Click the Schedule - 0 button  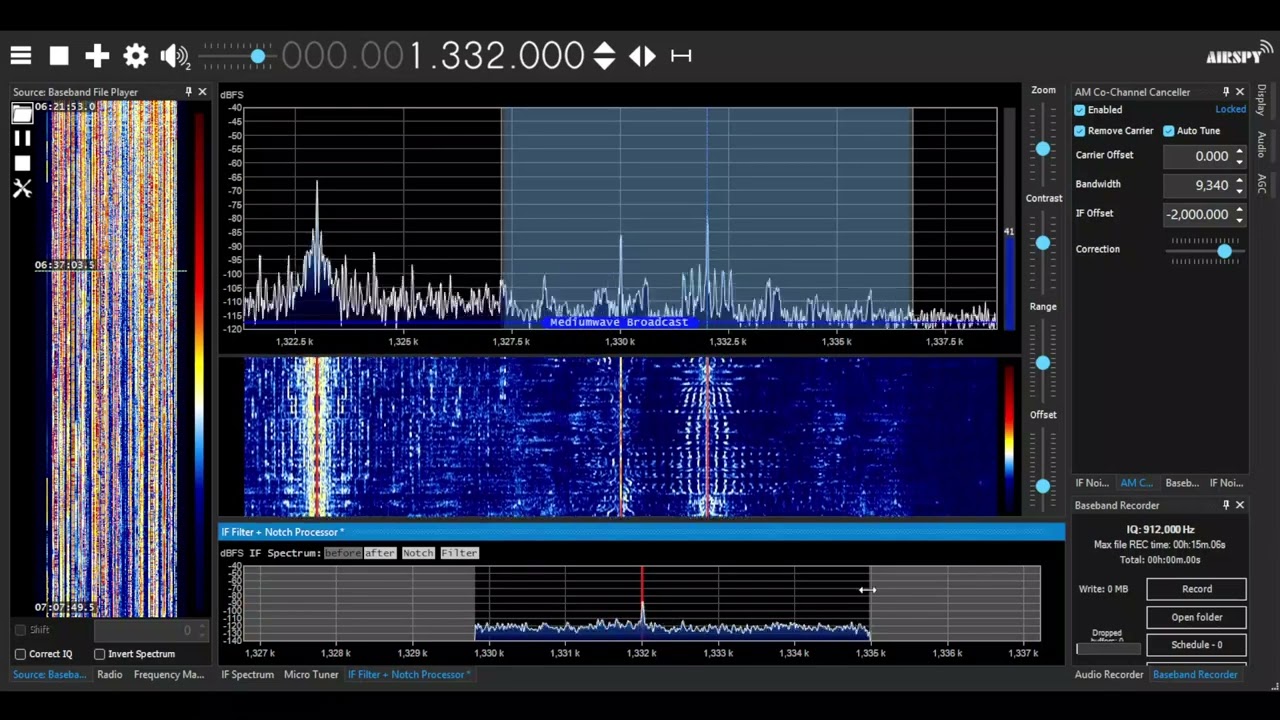click(1196, 645)
